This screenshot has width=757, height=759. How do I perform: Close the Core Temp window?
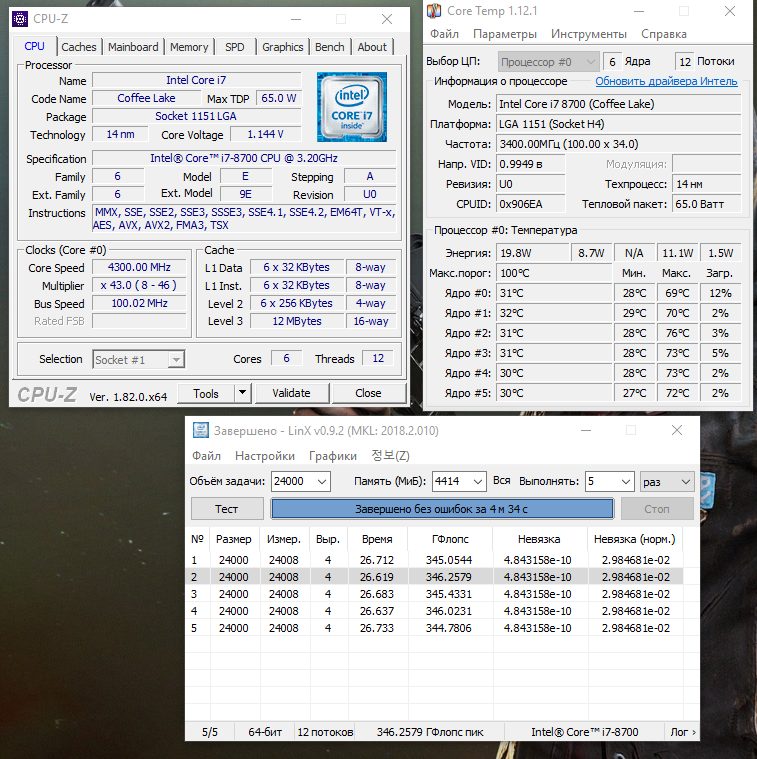pos(730,11)
